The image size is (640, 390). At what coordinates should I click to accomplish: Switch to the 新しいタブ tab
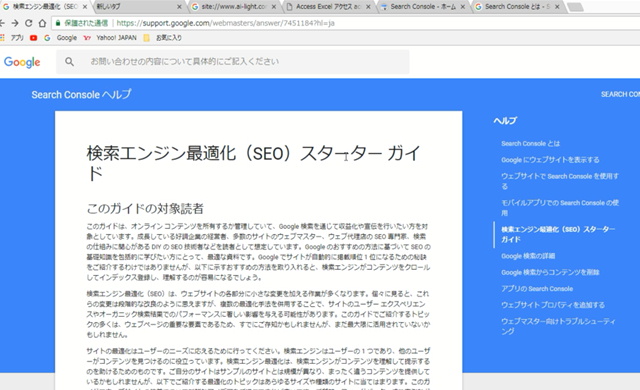click(139, 7)
